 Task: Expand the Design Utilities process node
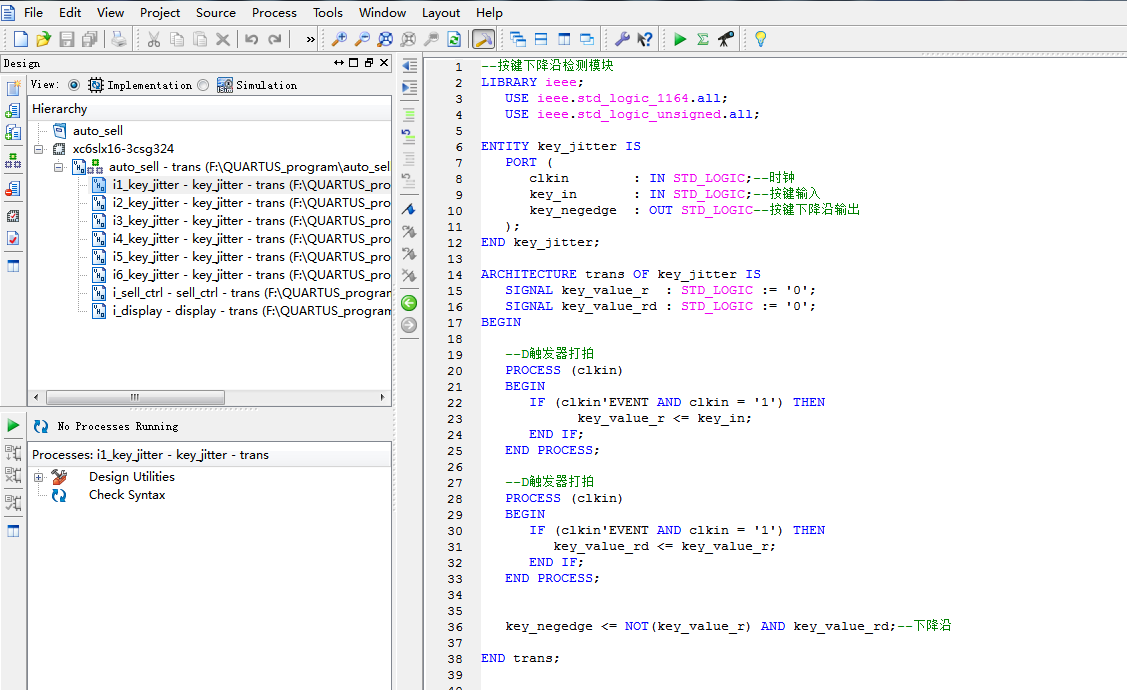pyautogui.click(x=39, y=477)
